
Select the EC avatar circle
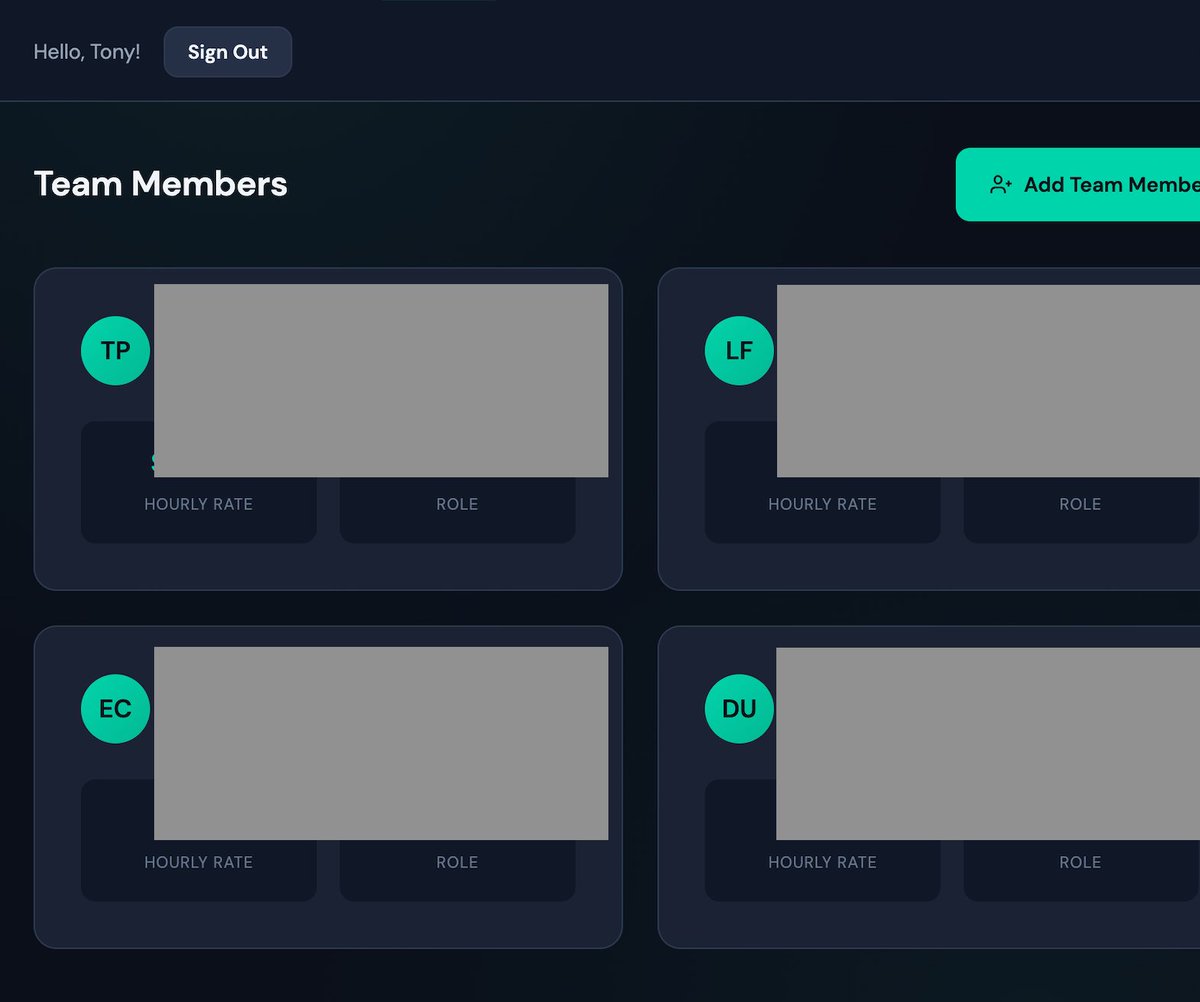click(x=115, y=709)
